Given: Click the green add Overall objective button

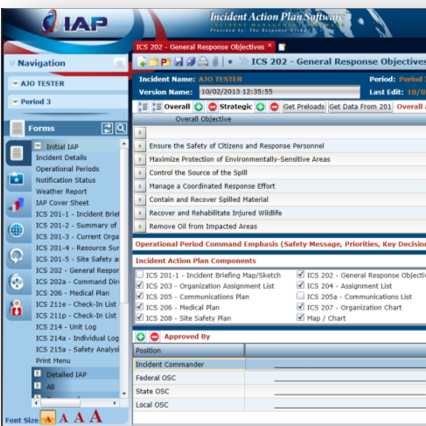Looking at the screenshot, I should point(198,107).
